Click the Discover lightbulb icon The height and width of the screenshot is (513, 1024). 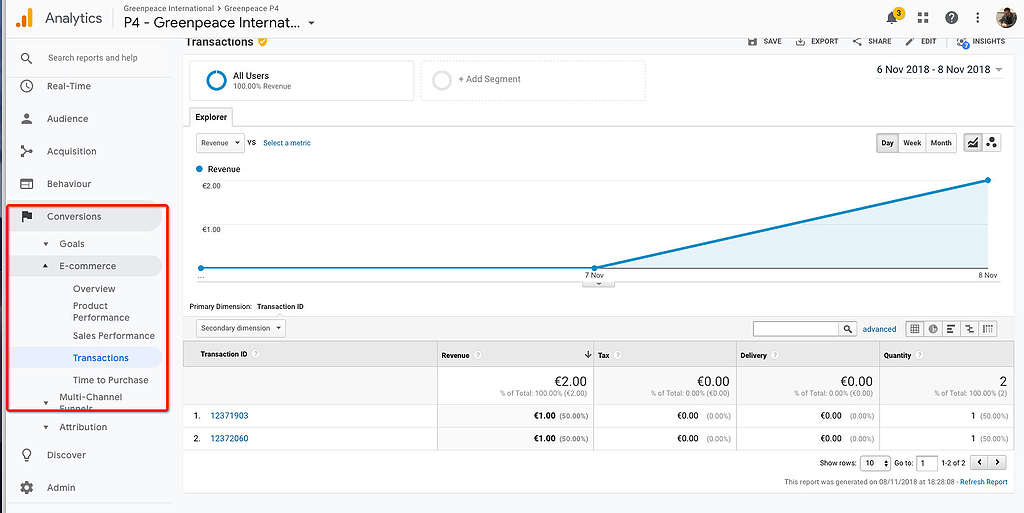(26, 455)
